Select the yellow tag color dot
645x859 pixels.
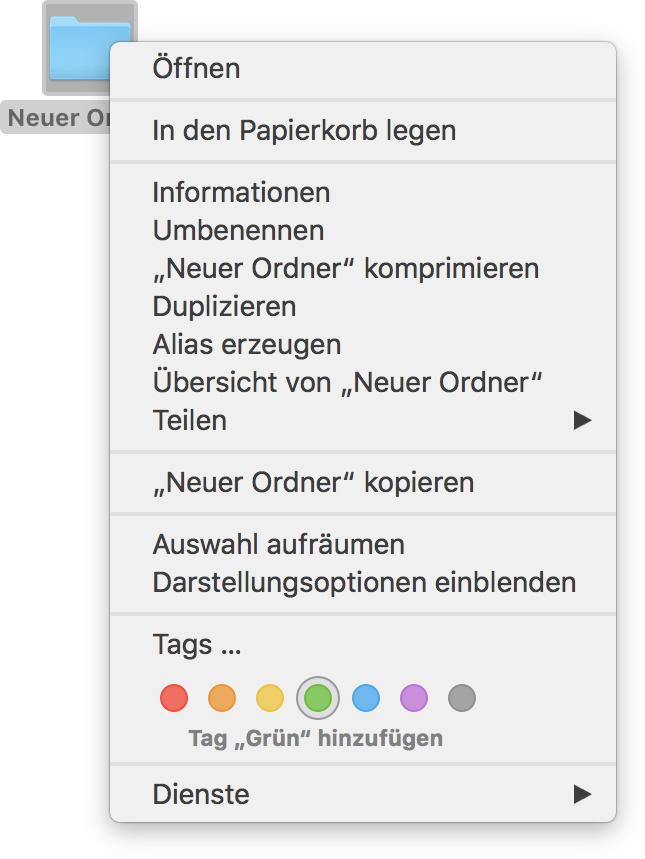[x=270, y=698]
